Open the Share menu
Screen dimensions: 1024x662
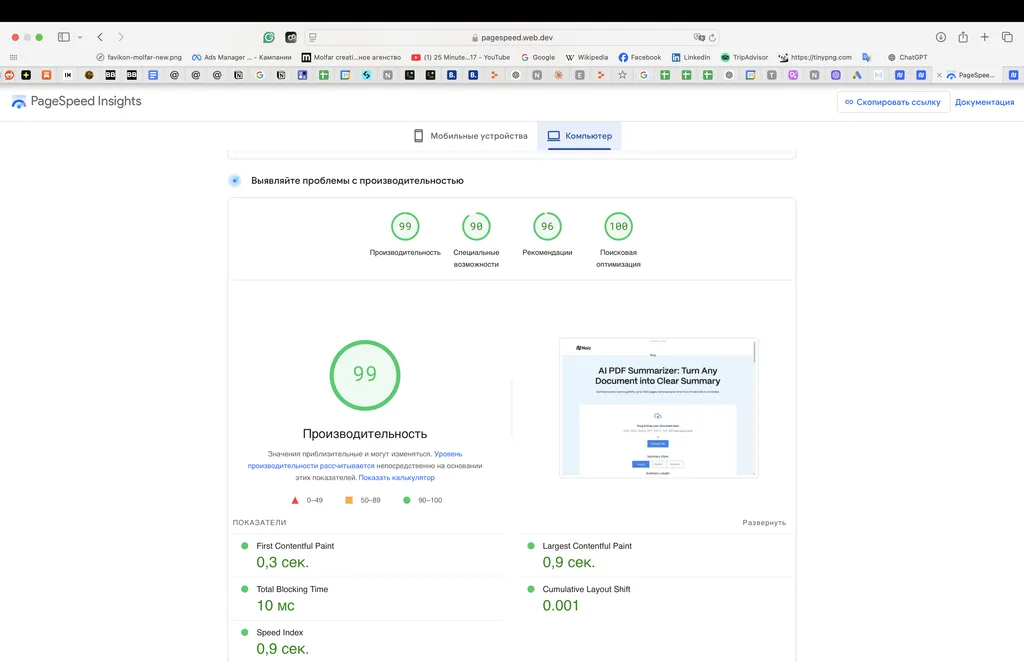(x=963, y=37)
